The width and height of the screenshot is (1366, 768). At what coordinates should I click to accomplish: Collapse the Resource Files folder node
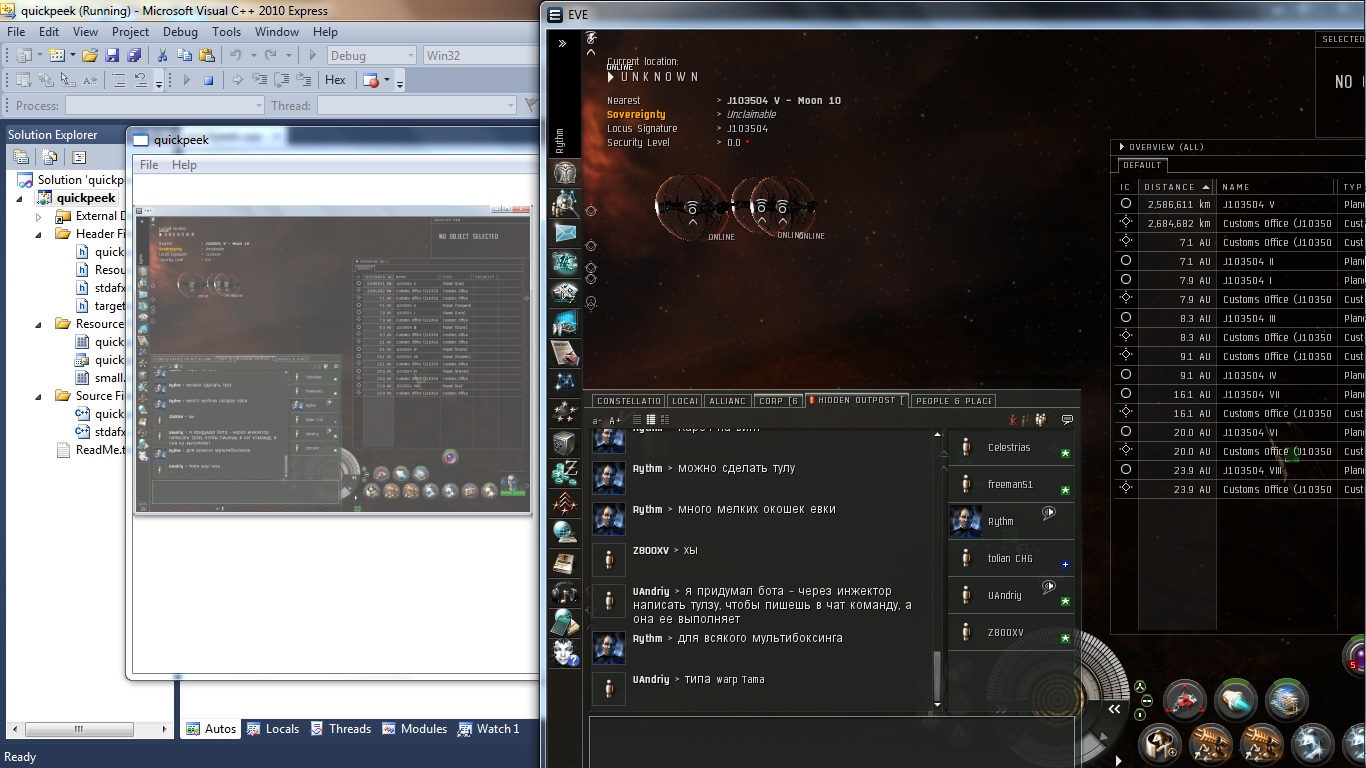click(39, 324)
